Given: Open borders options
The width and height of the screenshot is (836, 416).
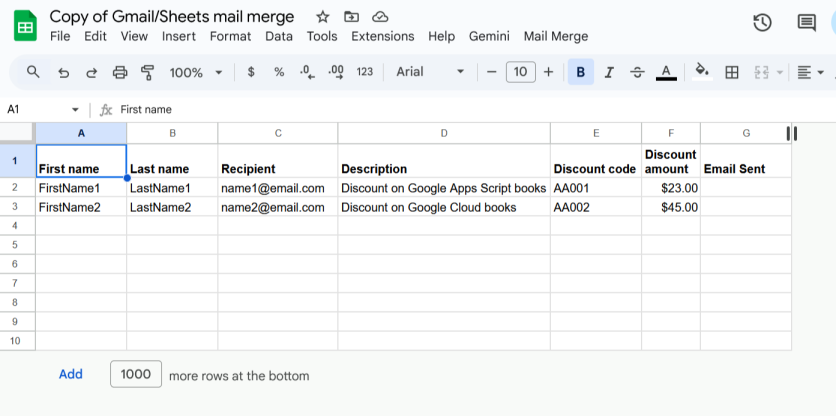Looking at the screenshot, I should point(732,73).
